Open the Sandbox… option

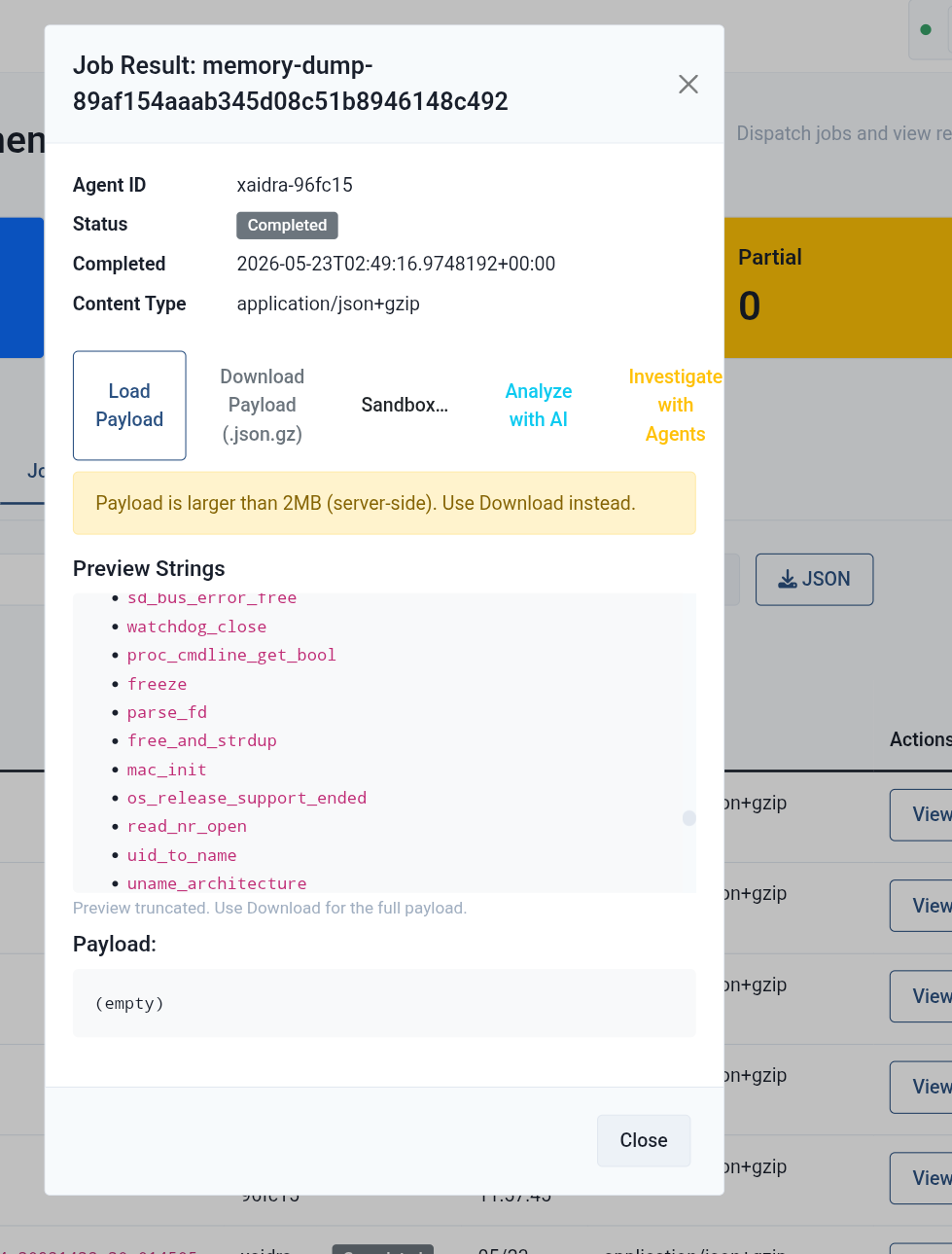[x=405, y=406]
